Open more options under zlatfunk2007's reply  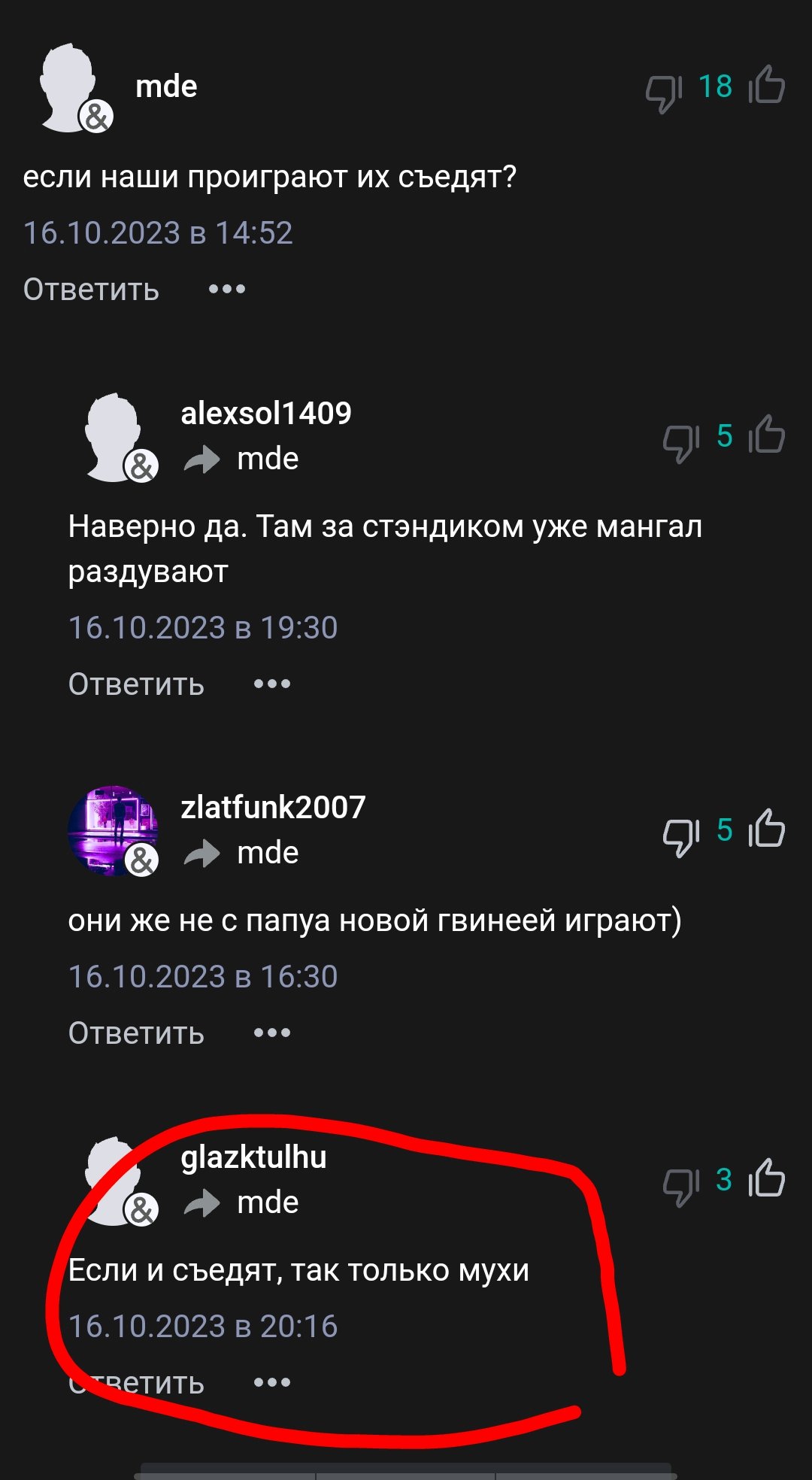click(x=272, y=1033)
